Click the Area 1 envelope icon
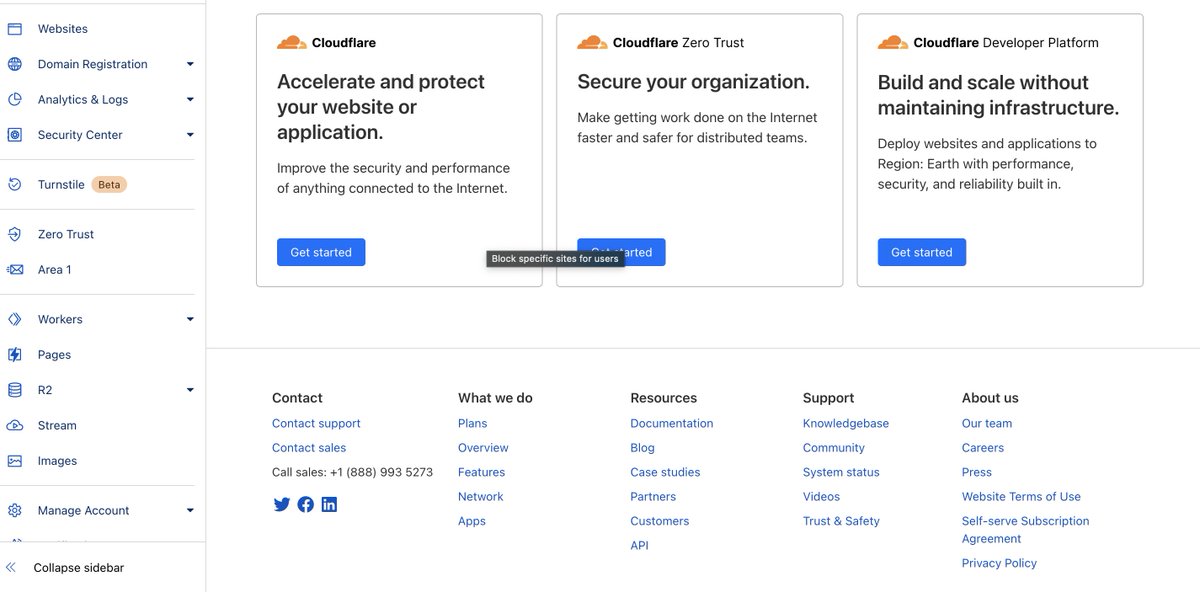1200x592 pixels. click(x=15, y=270)
